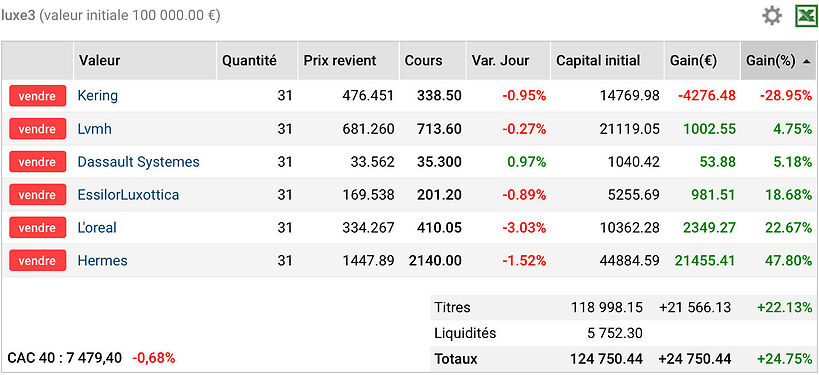Open the Lvmh stock link
The height and width of the screenshot is (375, 819).
[95, 129]
